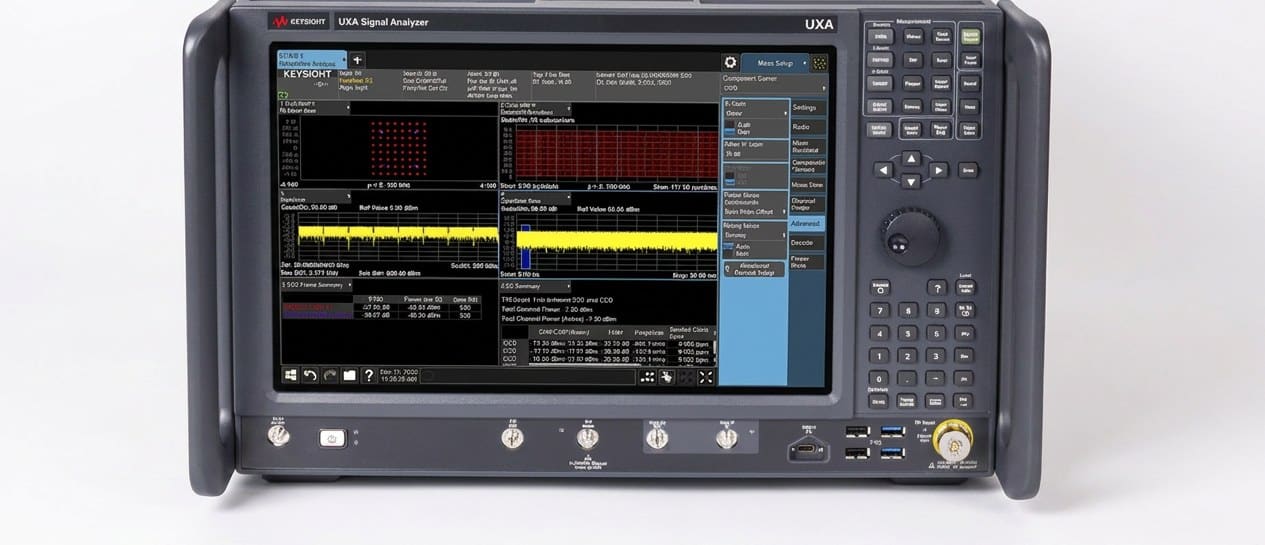1265x545 pixels.
Task: Click the redo arrow icon in bottom toolbar
Action: (329, 376)
